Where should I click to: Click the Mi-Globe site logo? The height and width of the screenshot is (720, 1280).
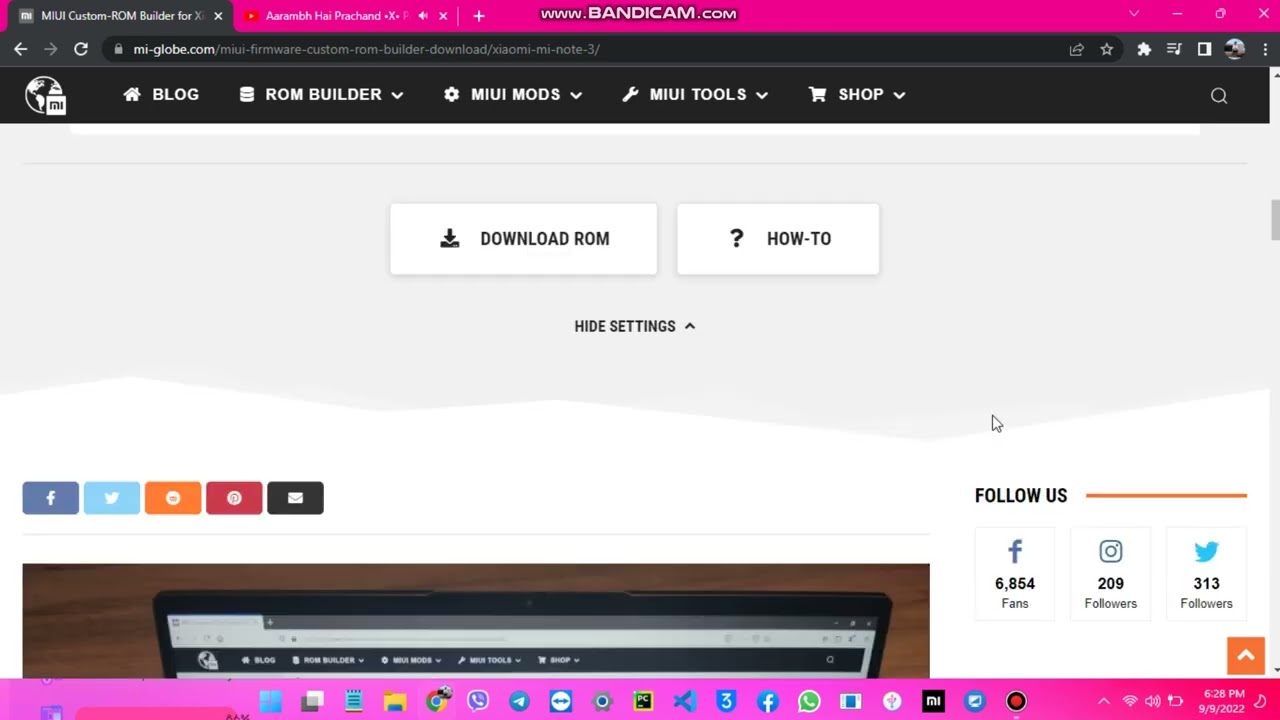(46, 95)
